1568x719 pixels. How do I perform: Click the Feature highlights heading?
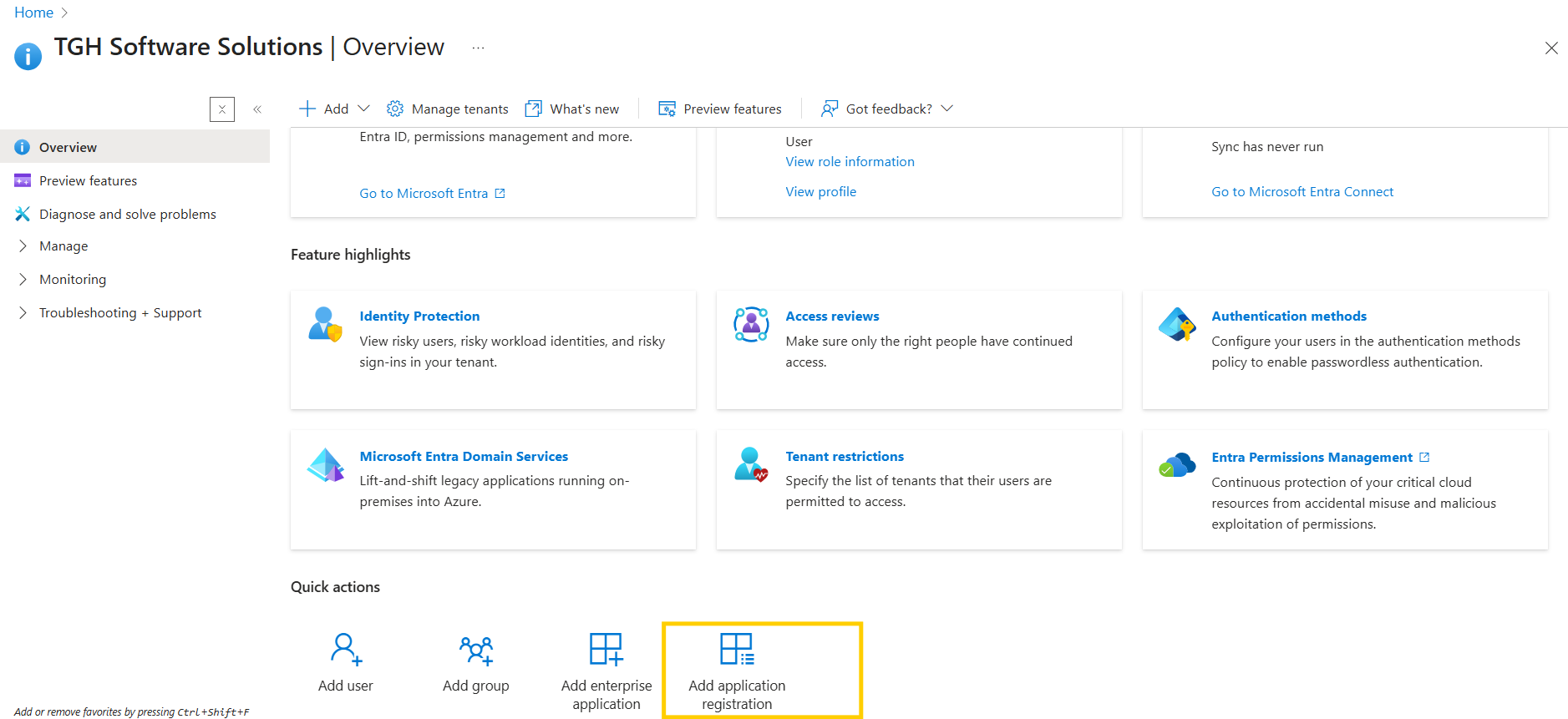351,255
